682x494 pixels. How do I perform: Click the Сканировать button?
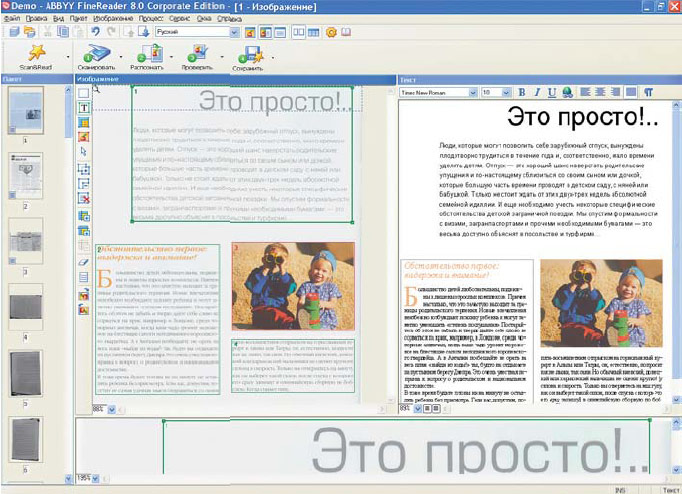pos(97,57)
